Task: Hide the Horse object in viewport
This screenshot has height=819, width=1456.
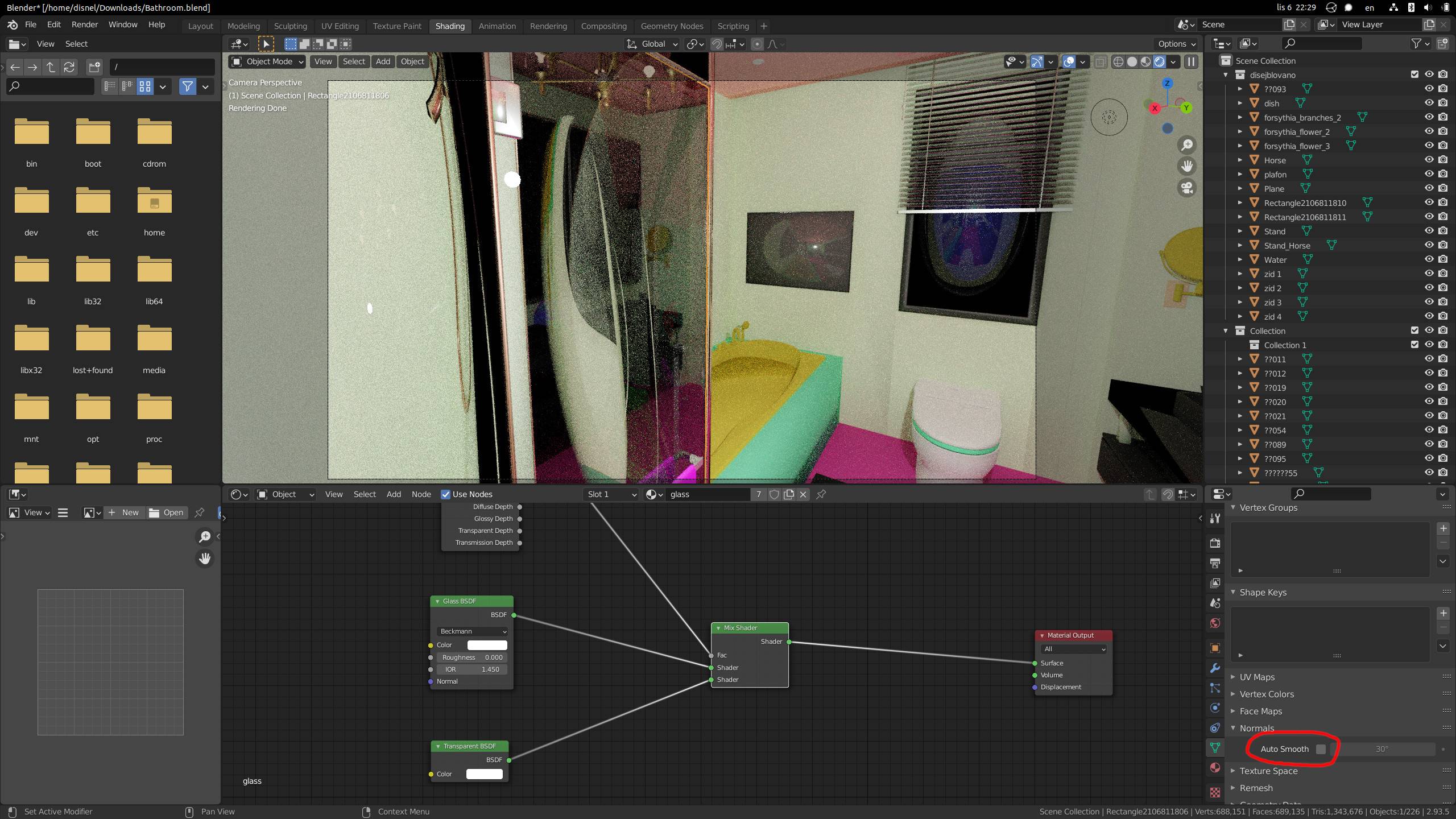Action: click(1428, 160)
